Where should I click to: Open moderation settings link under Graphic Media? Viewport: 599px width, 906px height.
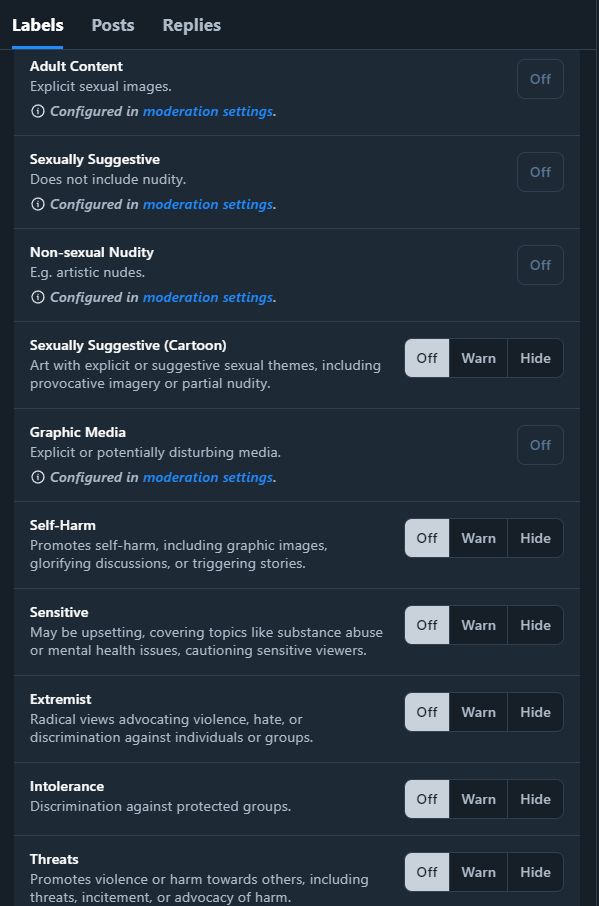click(x=207, y=477)
